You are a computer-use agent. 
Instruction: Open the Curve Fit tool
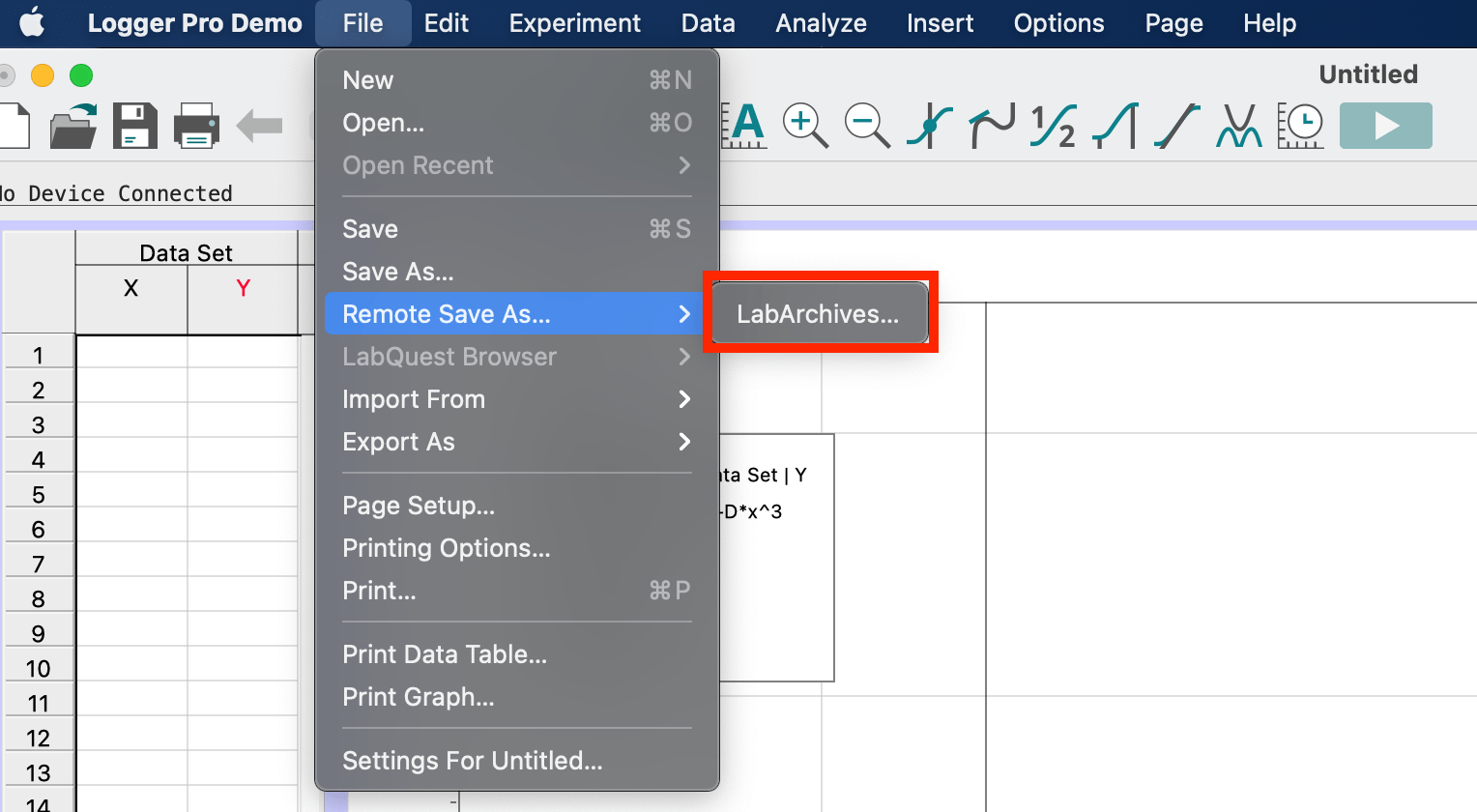pyautogui.click(x=1238, y=126)
